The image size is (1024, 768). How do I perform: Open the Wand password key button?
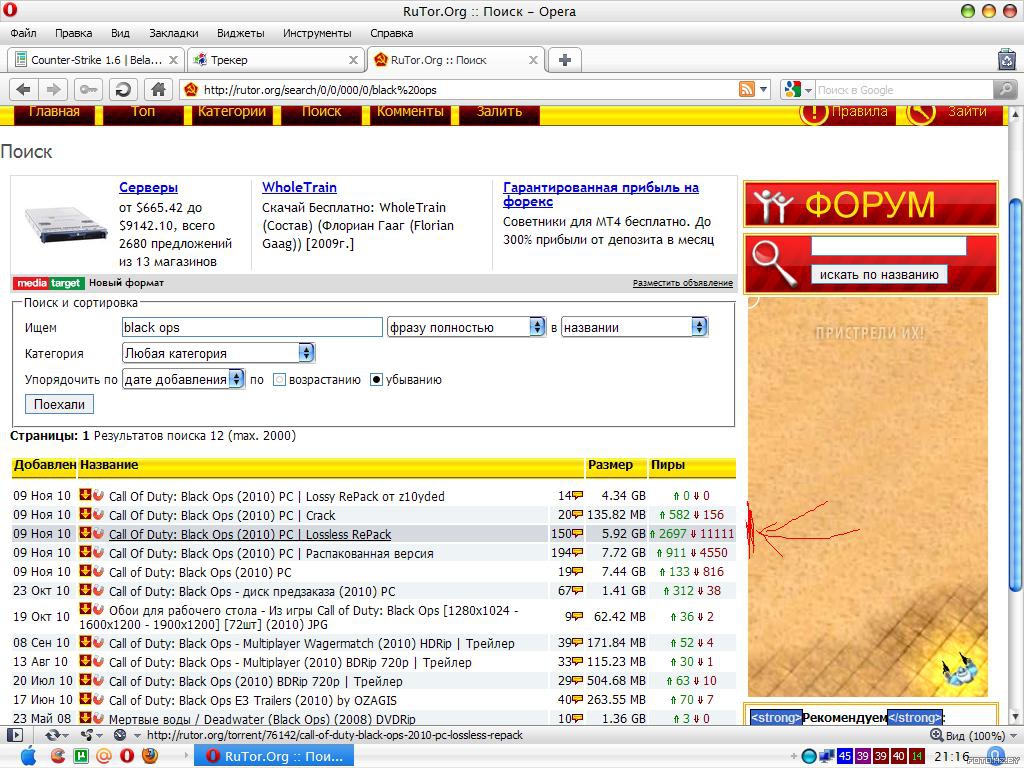(88, 89)
